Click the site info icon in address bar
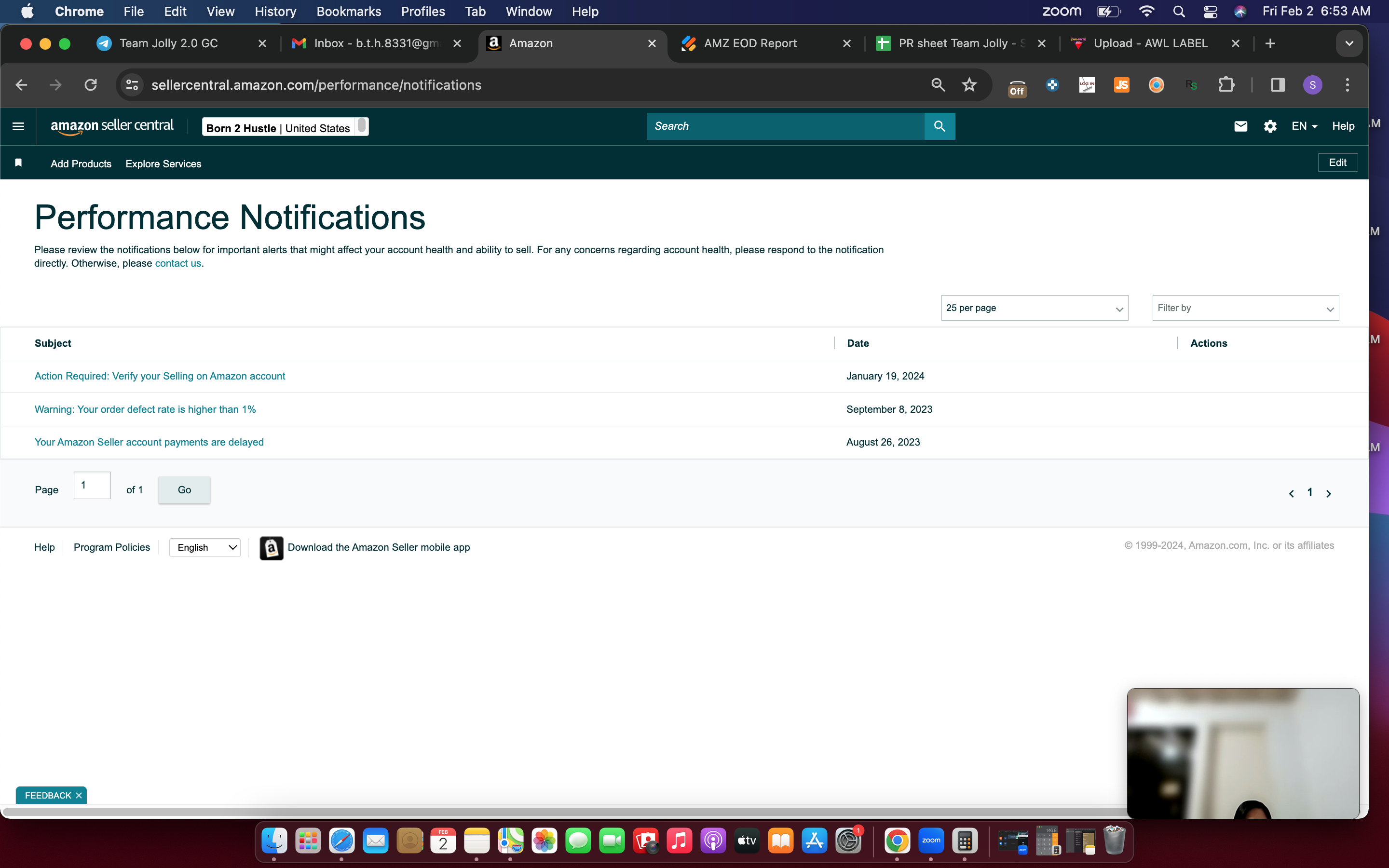Viewport: 1389px width, 868px height. [132, 85]
